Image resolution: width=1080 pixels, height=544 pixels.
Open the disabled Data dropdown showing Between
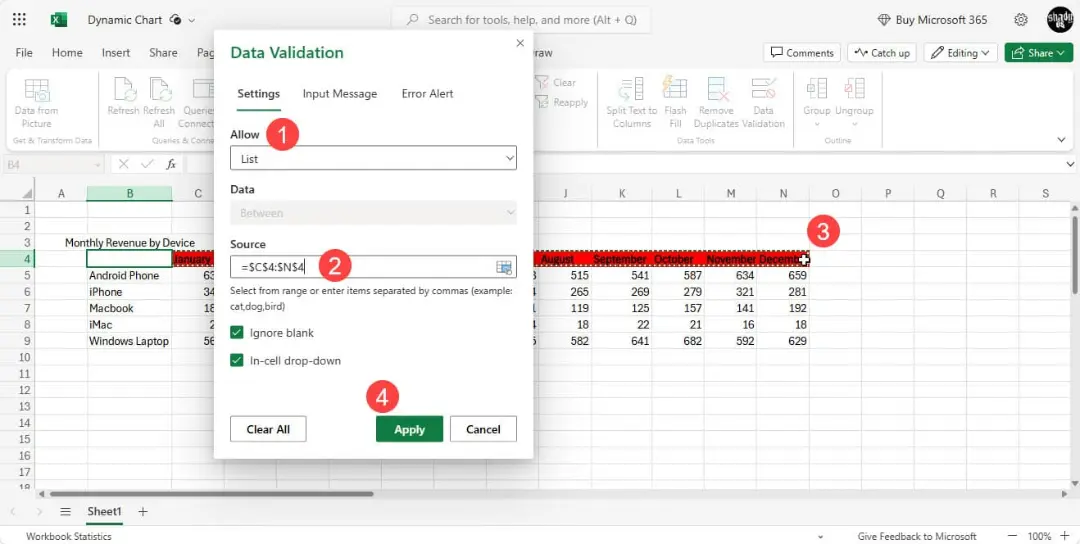click(x=373, y=213)
